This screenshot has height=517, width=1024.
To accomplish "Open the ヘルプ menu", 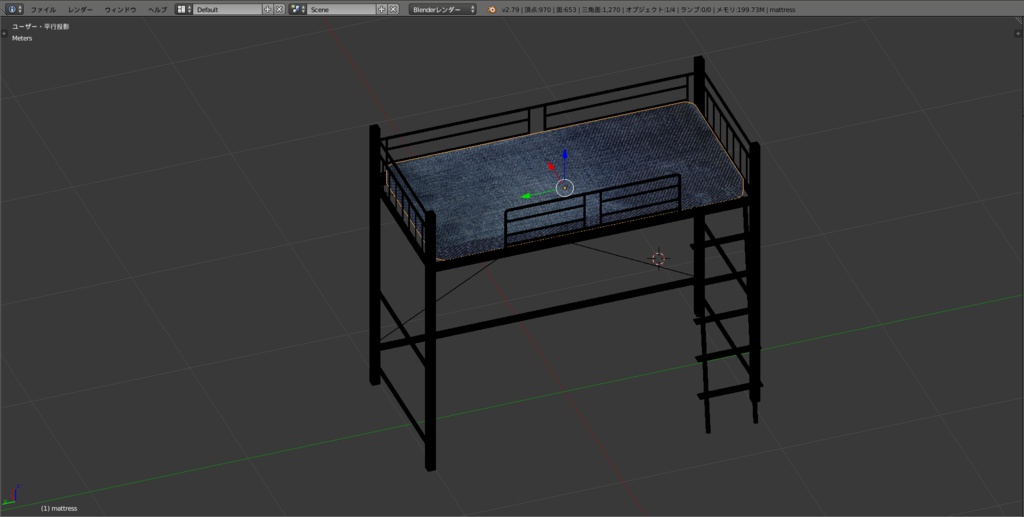I will (157, 10).
